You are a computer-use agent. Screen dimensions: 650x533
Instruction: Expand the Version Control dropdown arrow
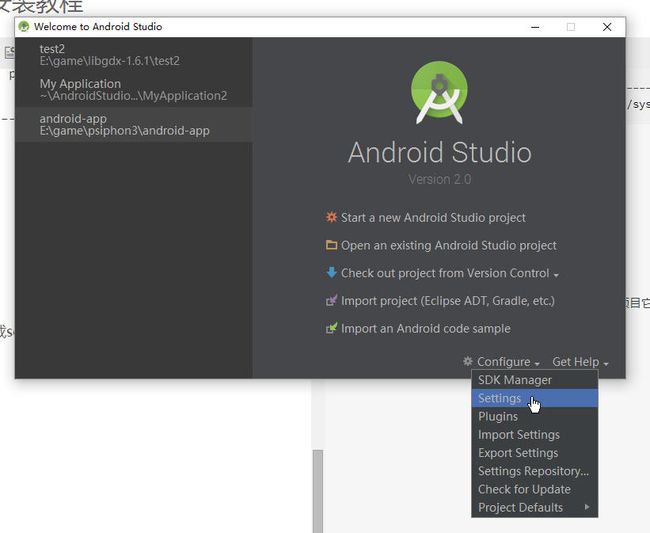[x=556, y=275]
